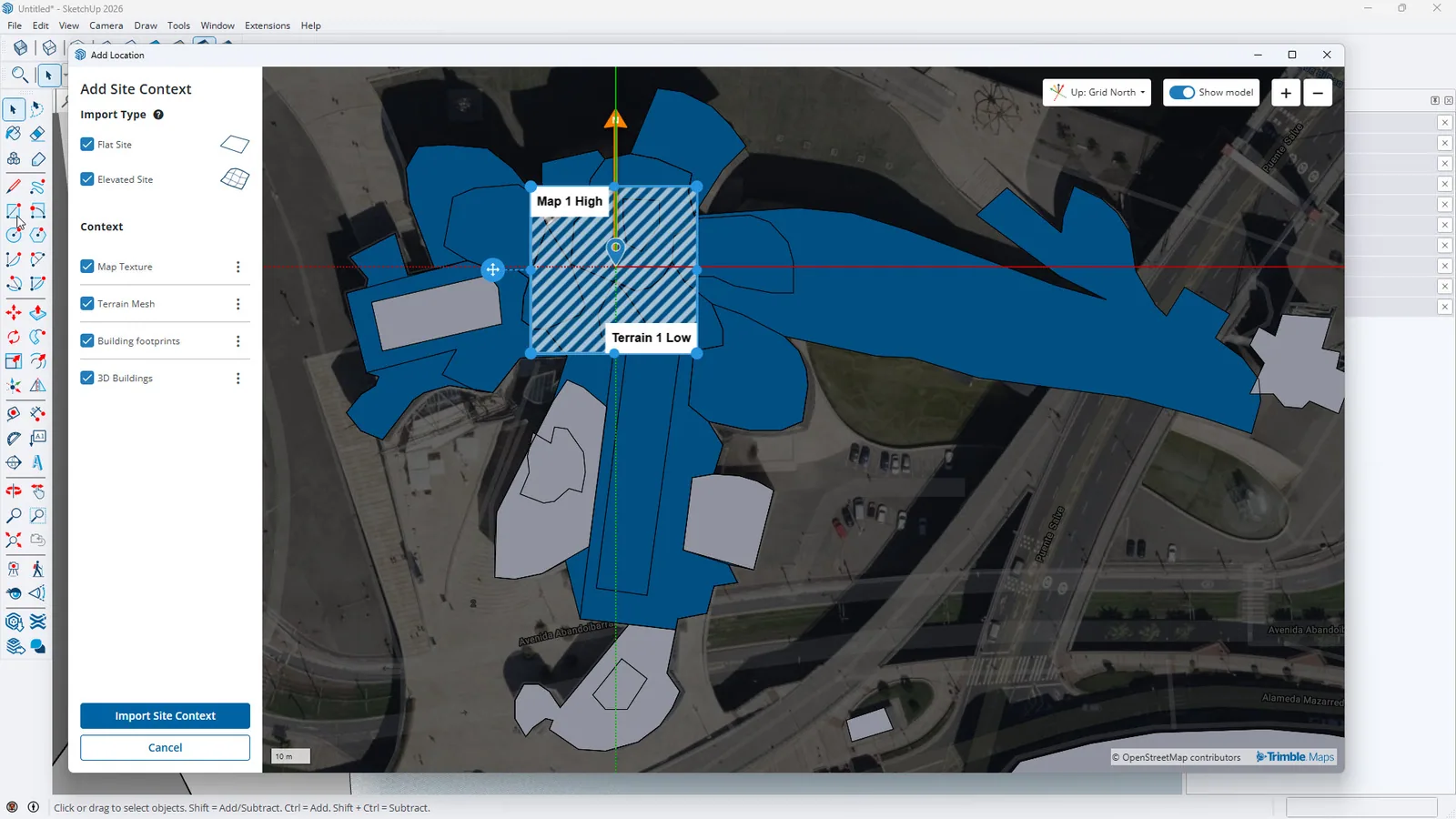Viewport: 1456px width, 819px height.
Task: Uncheck Building footprints checkbox
Action: 87,341
